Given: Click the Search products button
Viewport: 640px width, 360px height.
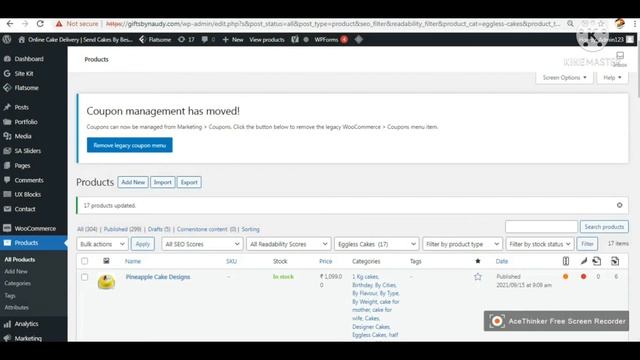Looking at the screenshot, I should click(604, 227).
